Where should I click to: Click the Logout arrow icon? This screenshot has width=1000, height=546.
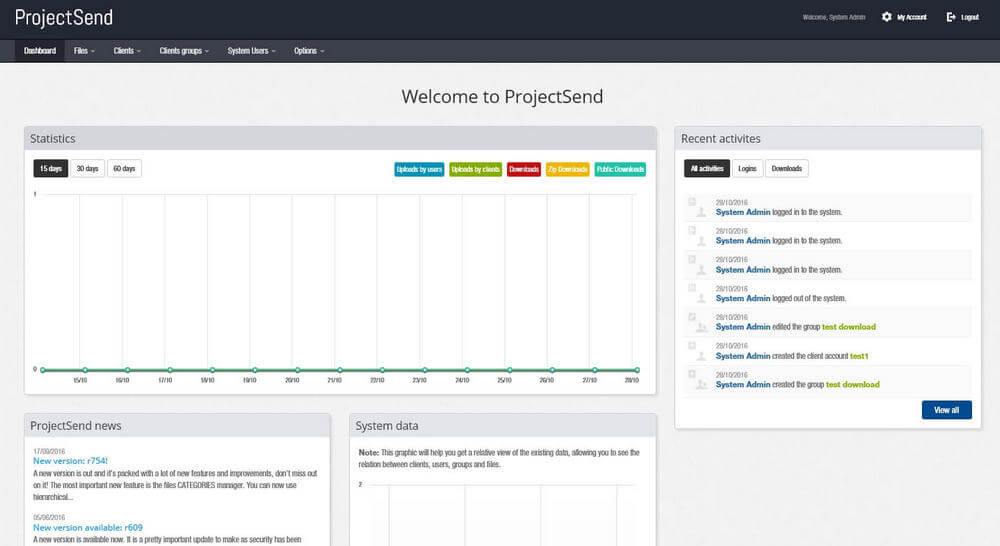click(x=951, y=17)
